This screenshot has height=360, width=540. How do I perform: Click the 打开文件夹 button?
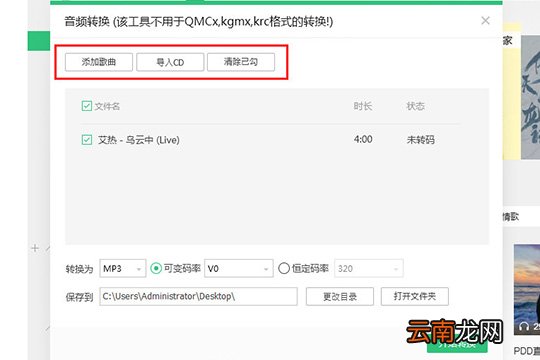point(415,296)
